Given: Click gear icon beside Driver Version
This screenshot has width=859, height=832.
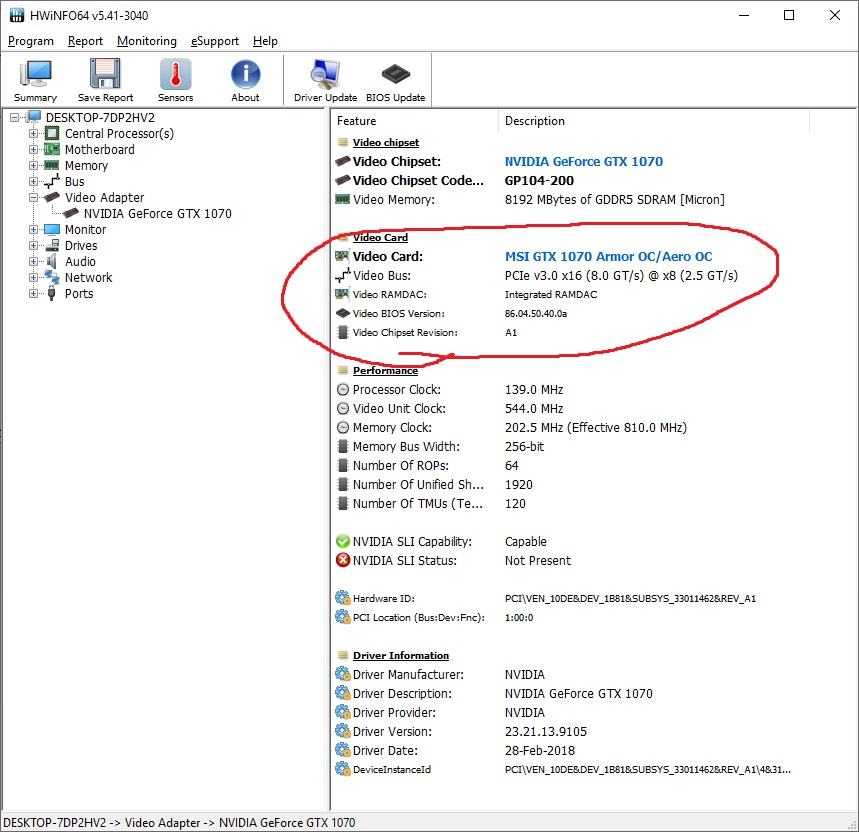Looking at the screenshot, I should pyautogui.click(x=342, y=731).
